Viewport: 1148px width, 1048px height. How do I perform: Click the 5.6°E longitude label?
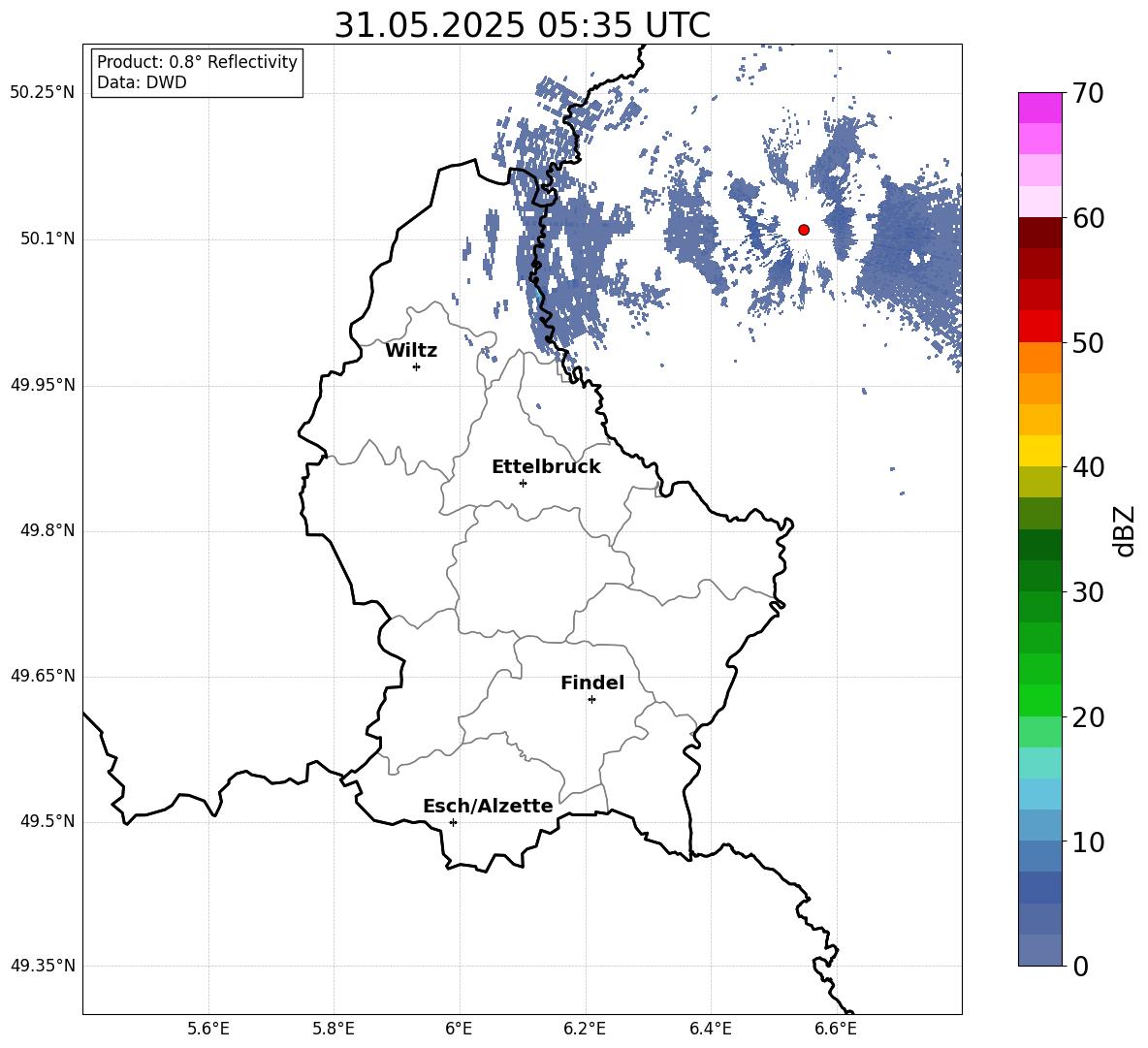coord(208,1029)
